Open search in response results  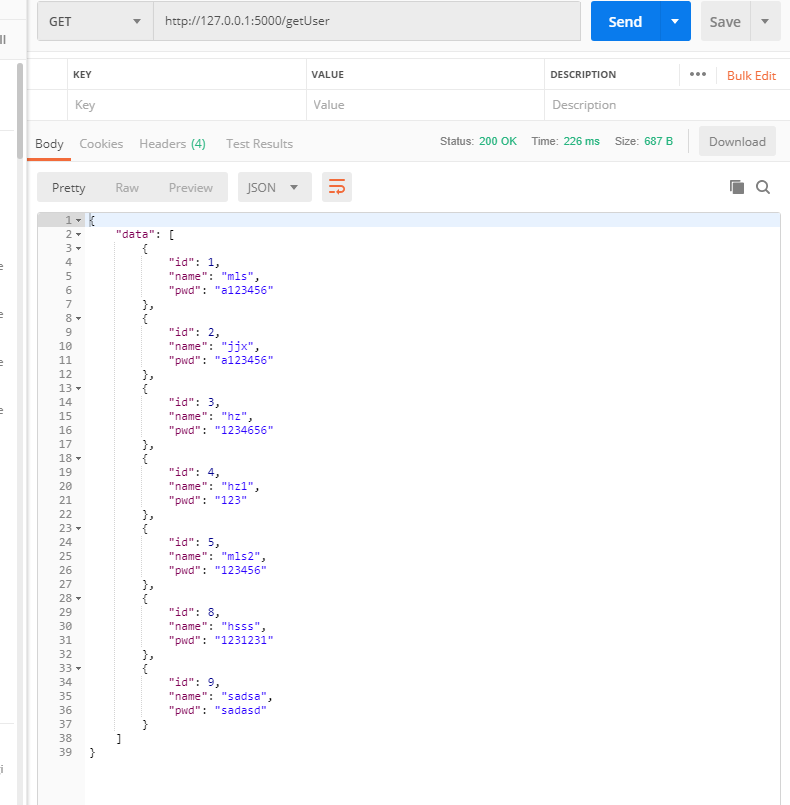click(763, 187)
